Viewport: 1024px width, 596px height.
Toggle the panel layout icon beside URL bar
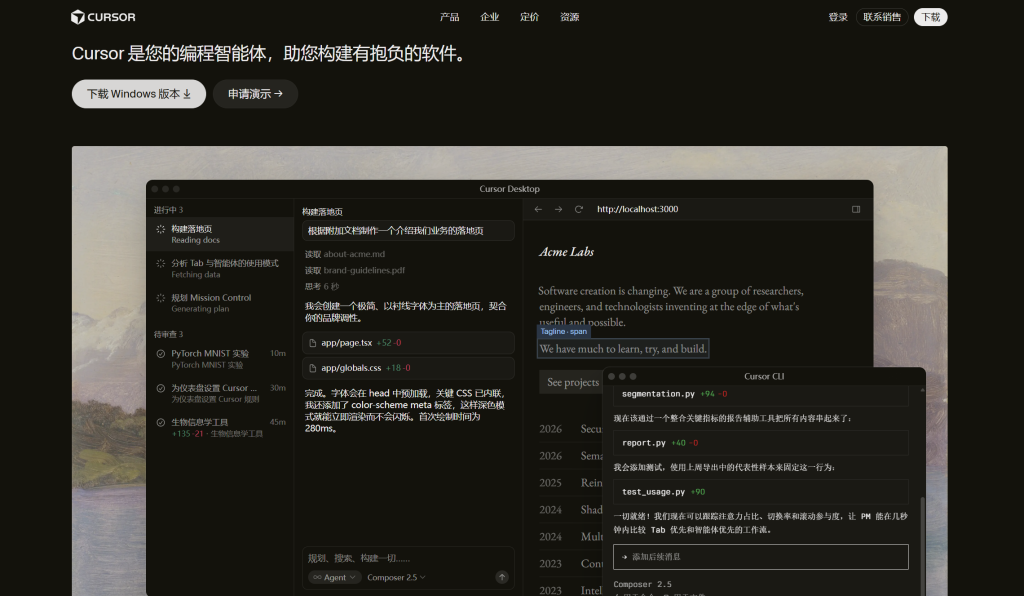coord(856,209)
